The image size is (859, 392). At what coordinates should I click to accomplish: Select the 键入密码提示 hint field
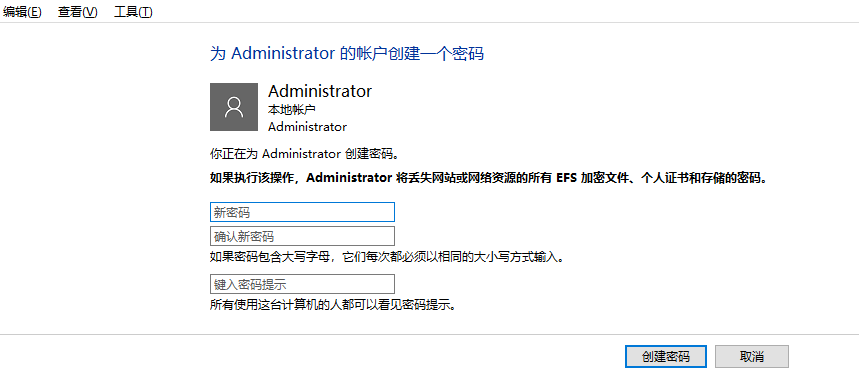pyautogui.click(x=302, y=284)
